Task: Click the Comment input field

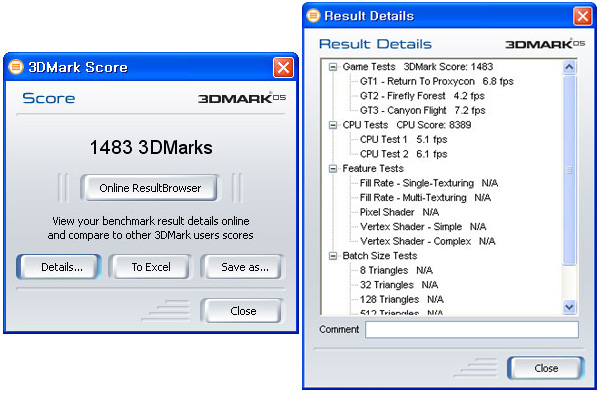Action: click(471, 330)
